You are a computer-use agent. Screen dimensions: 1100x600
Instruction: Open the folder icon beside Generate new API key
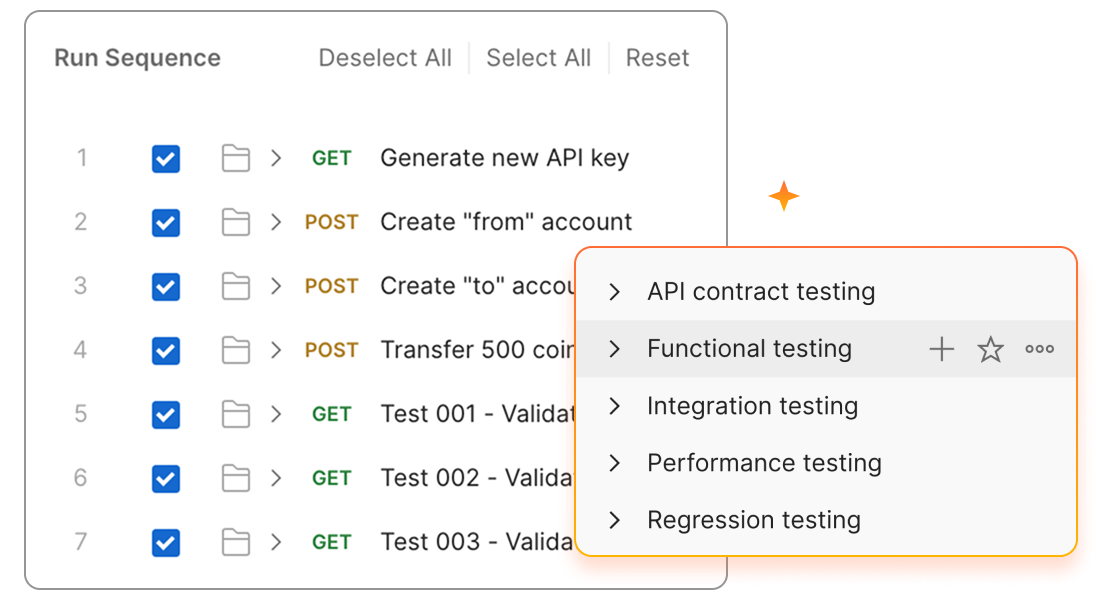coord(235,157)
